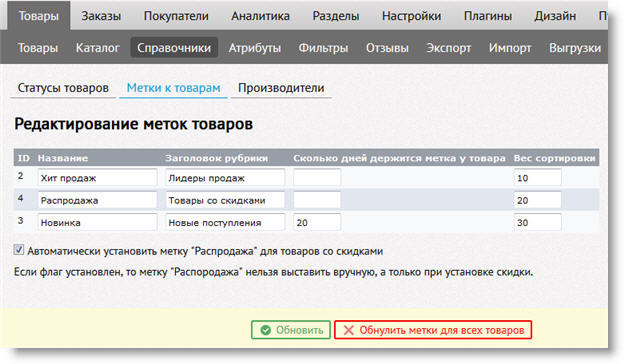Edit the Товары со скидками heading field

(x=225, y=200)
